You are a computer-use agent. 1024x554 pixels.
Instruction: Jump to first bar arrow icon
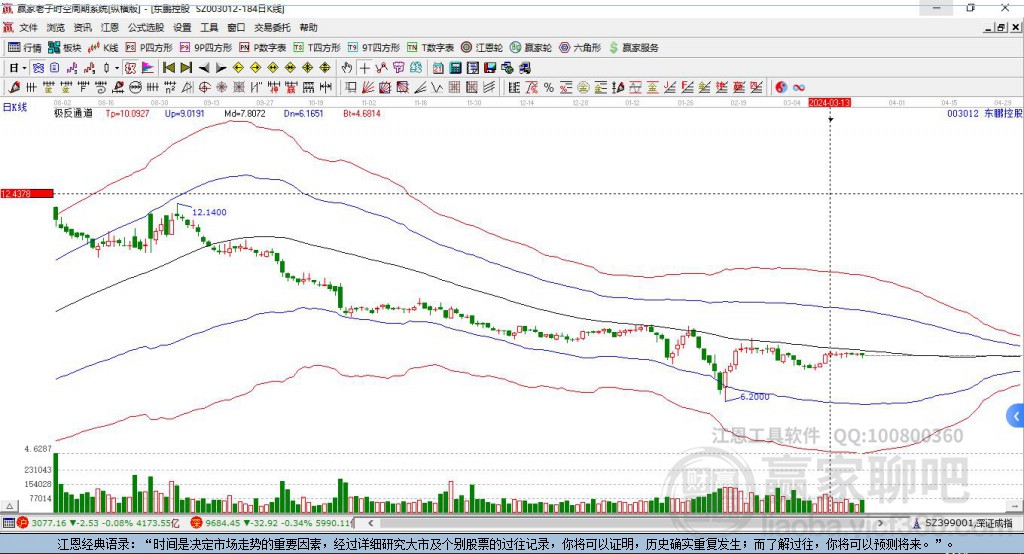(x=168, y=68)
